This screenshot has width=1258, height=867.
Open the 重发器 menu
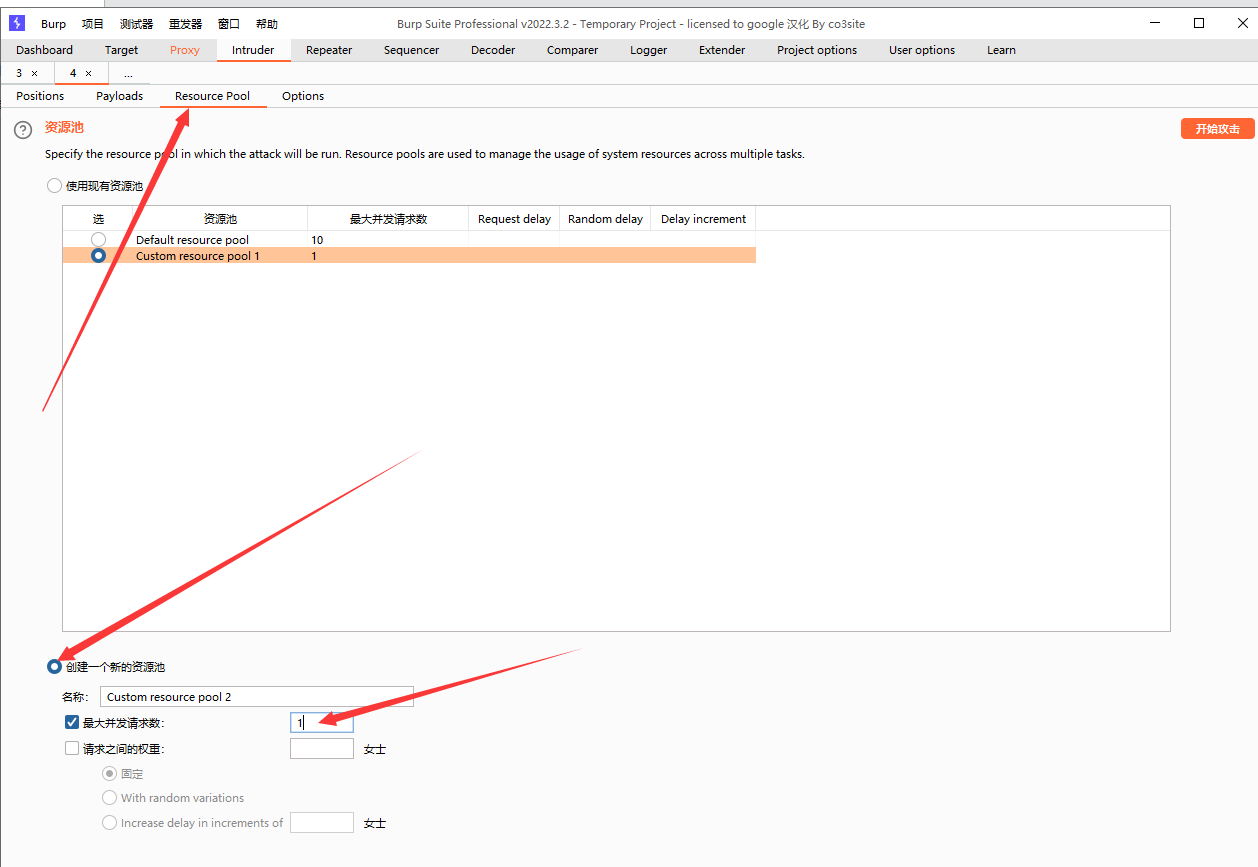(x=185, y=24)
